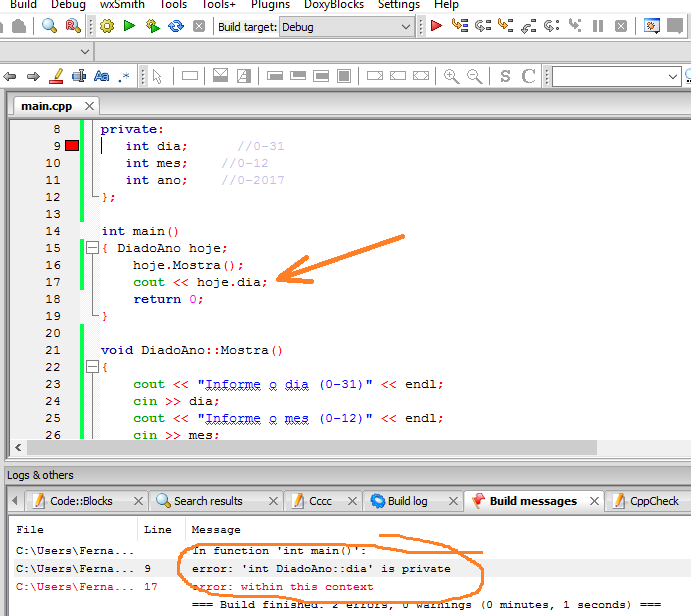
Task: Open the Find magnifier icon in toolbar
Action: click(48, 26)
